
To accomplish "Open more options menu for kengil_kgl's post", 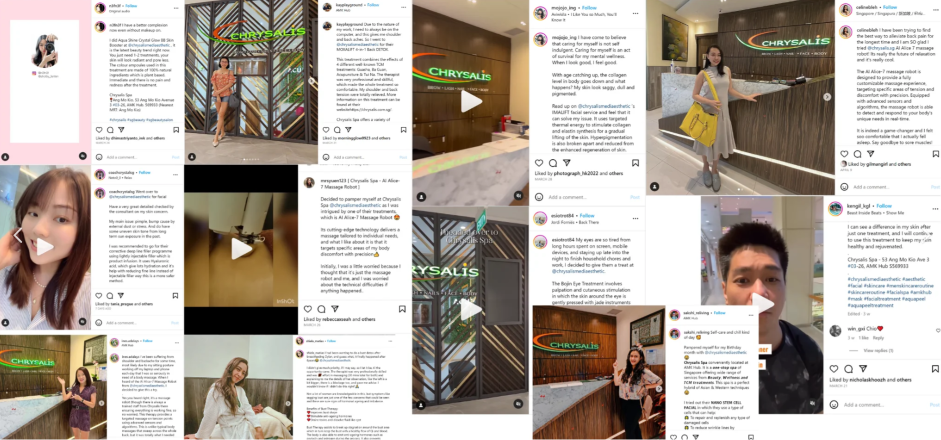I will click(935, 208).
